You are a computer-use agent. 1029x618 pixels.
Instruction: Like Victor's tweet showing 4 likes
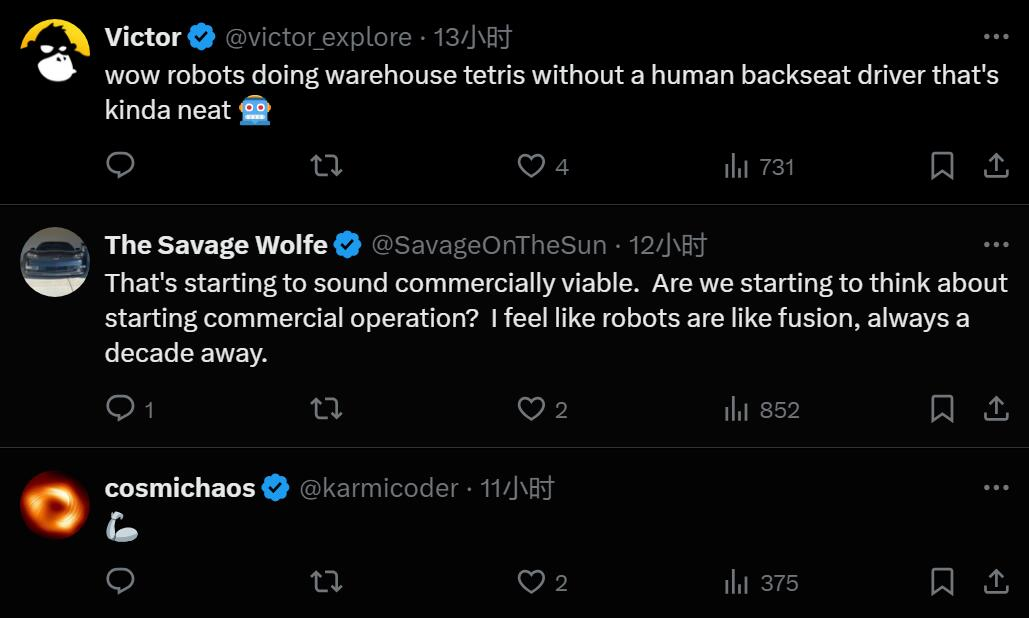pyautogui.click(x=543, y=166)
